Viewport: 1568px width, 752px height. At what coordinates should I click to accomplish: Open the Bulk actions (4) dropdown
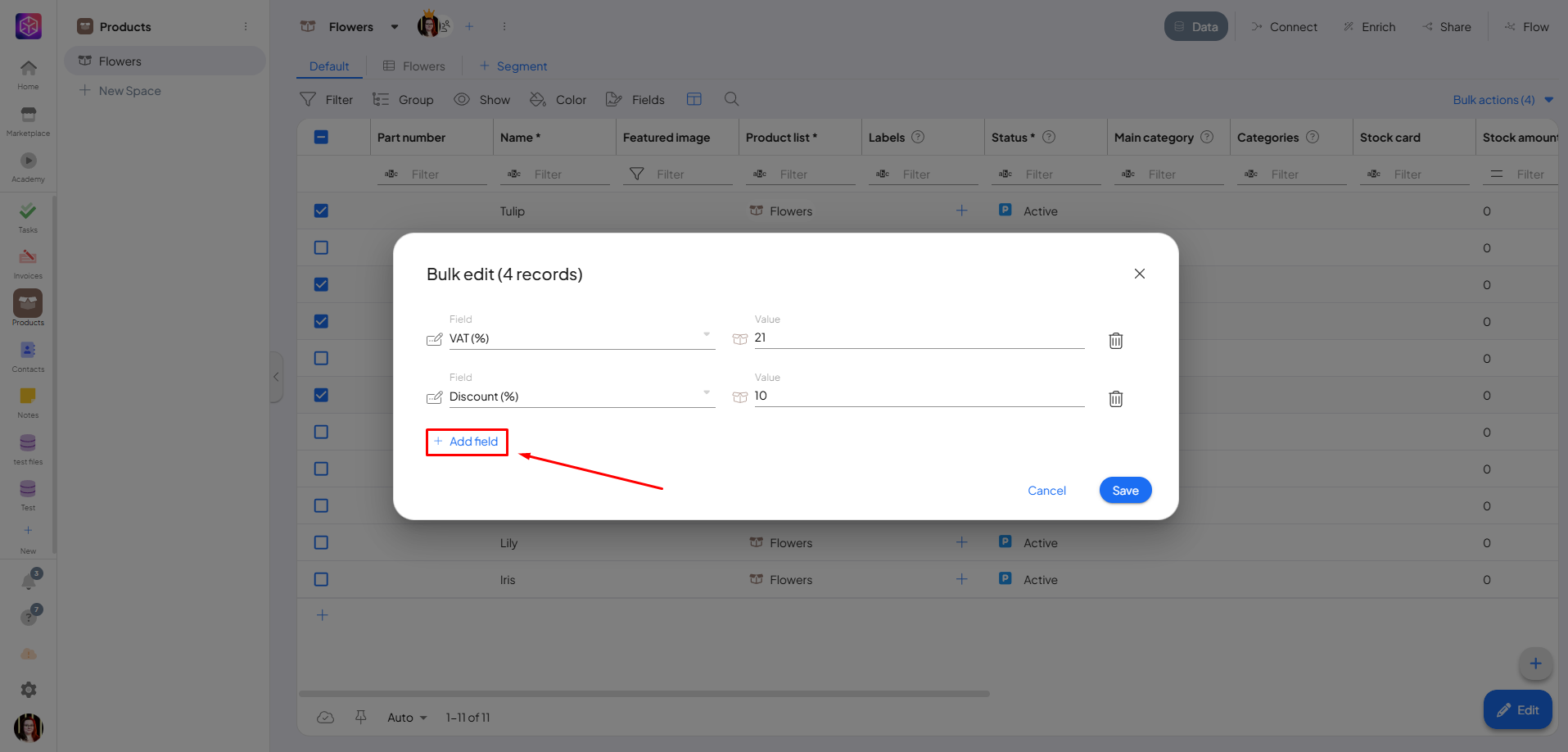click(1502, 100)
